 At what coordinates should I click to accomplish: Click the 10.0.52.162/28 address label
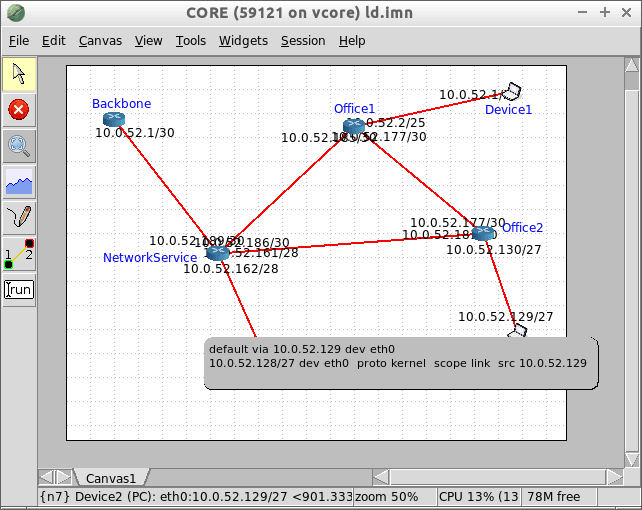point(231,269)
